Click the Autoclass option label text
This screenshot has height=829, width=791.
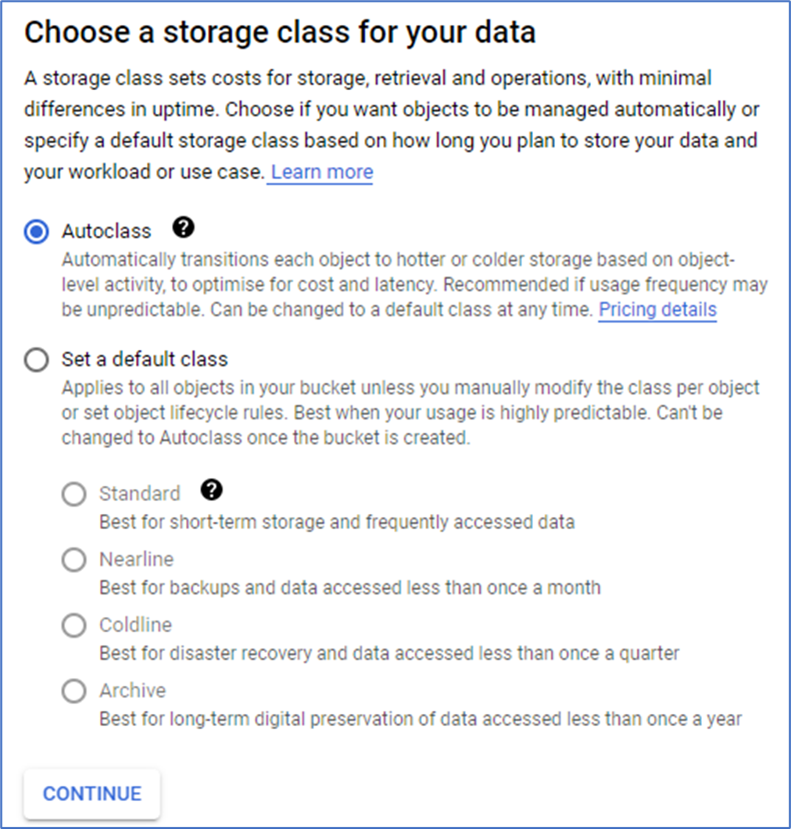pos(106,231)
